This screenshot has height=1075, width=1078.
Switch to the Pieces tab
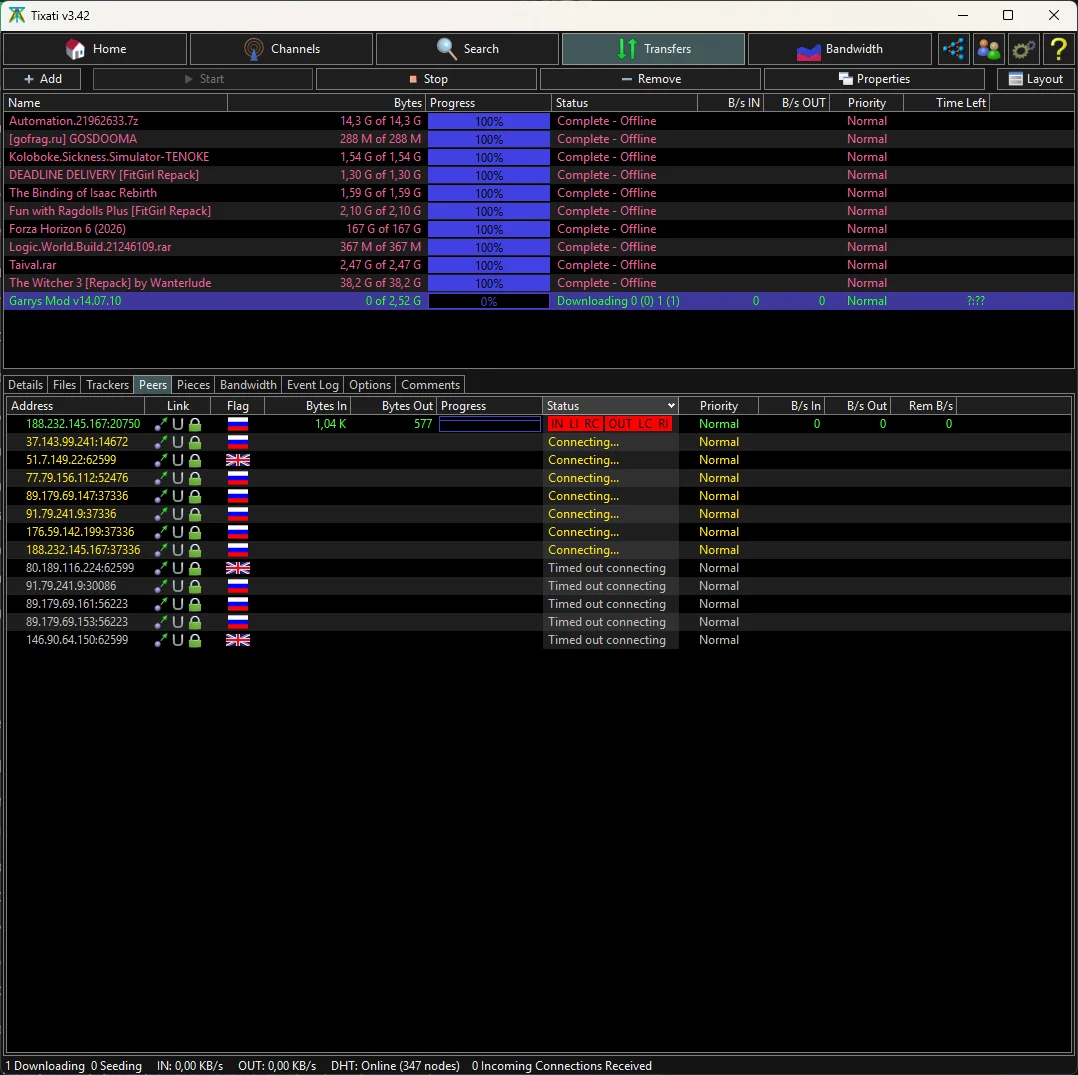coord(193,385)
